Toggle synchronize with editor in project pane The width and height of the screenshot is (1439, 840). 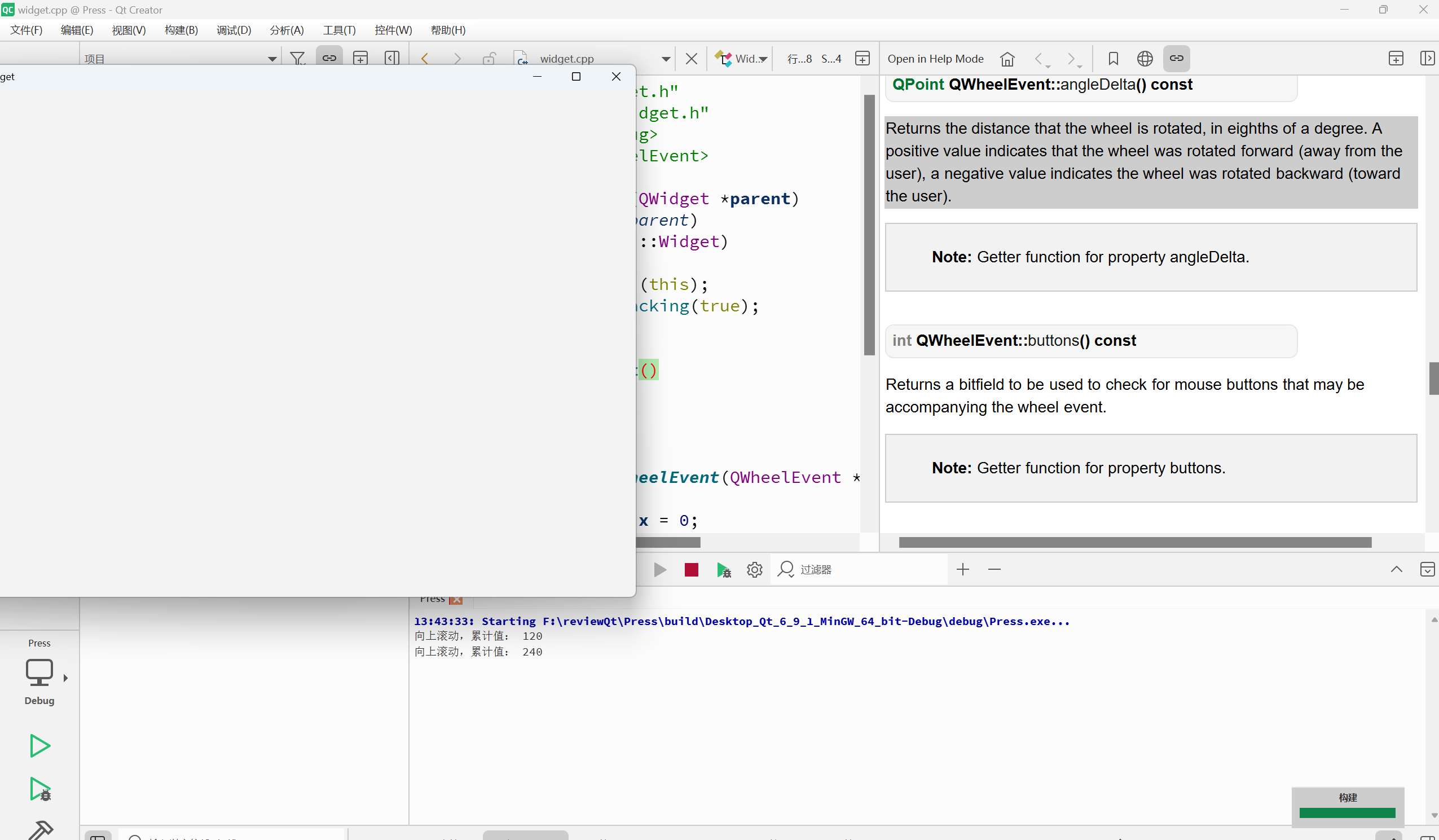click(329, 58)
